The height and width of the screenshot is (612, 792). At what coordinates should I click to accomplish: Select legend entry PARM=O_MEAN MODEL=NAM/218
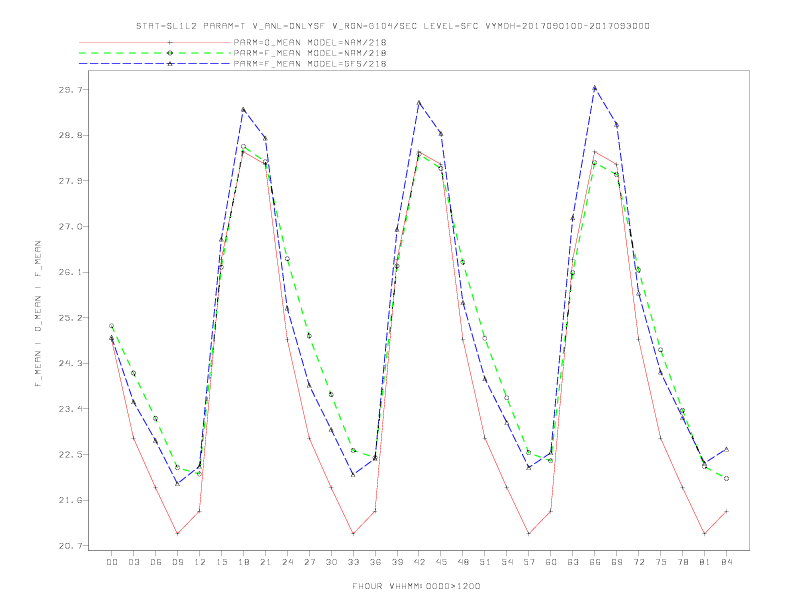tap(310, 42)
